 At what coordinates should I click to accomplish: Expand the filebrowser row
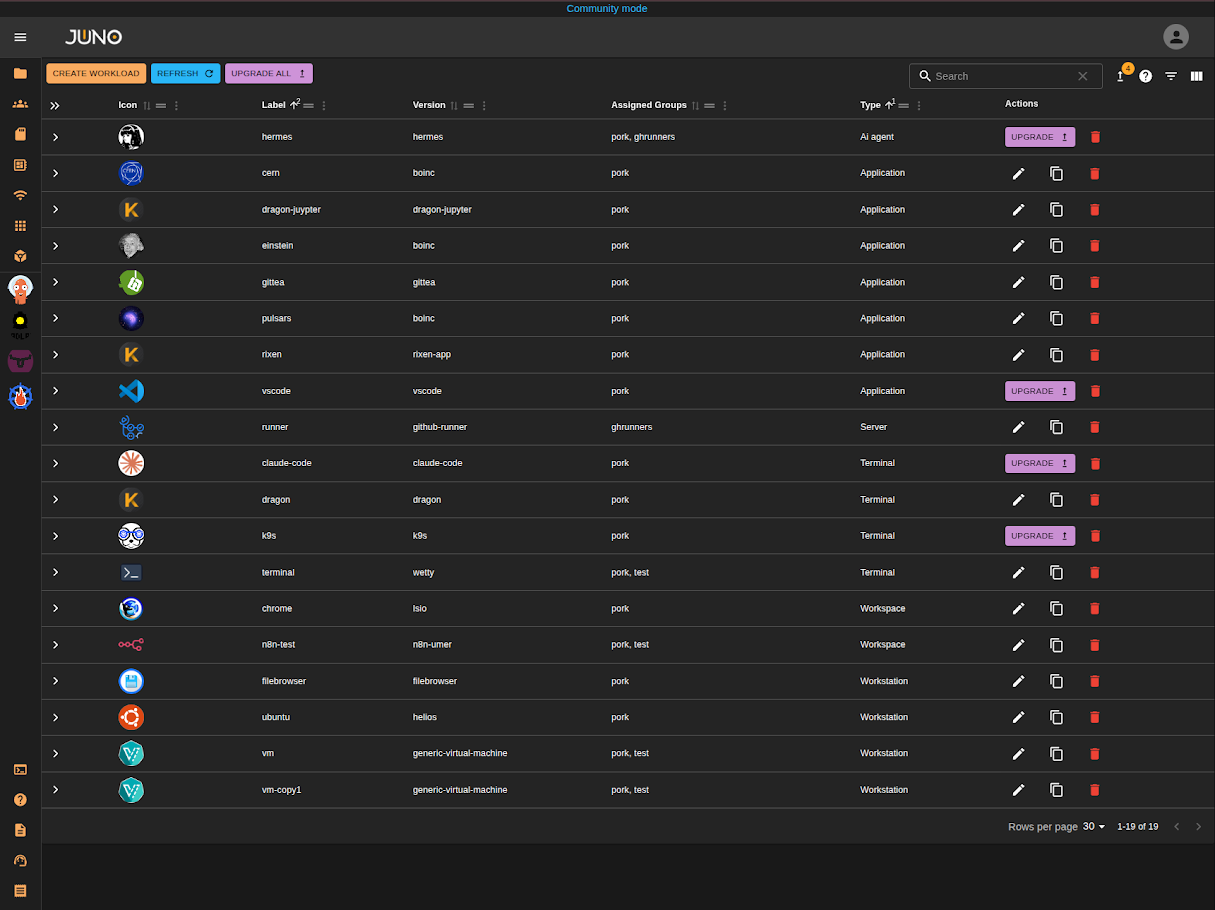(55, 681)
